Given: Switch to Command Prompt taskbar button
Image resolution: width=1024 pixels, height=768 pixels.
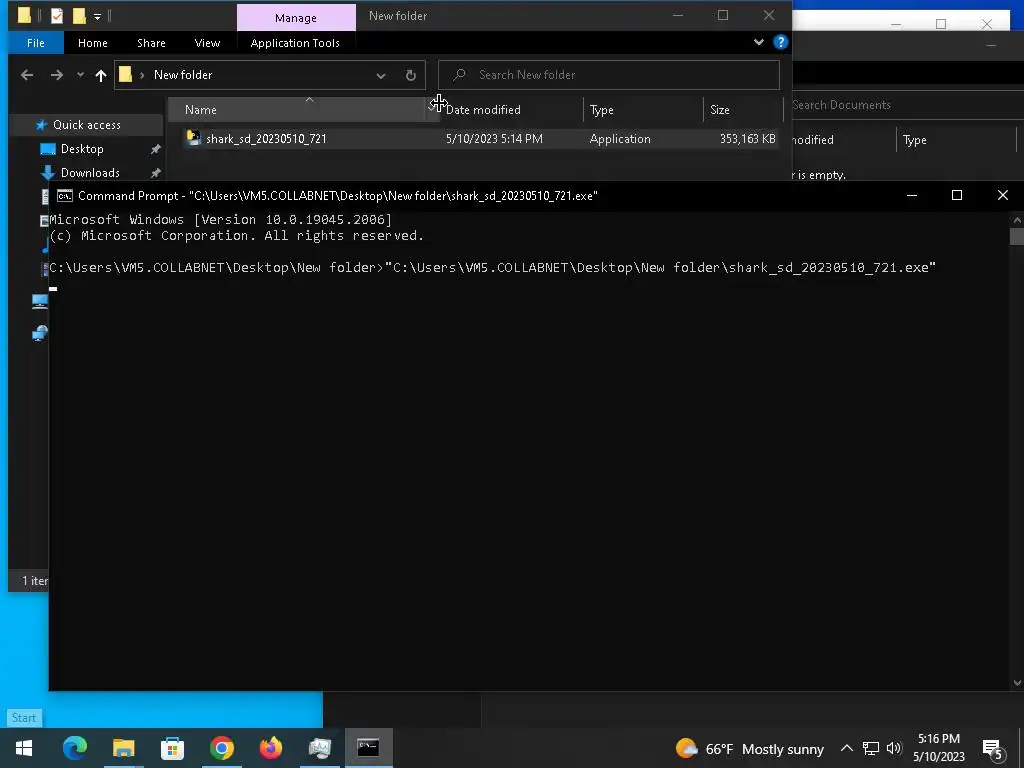Looking at the screenshot, I should [x=368, y=748].
